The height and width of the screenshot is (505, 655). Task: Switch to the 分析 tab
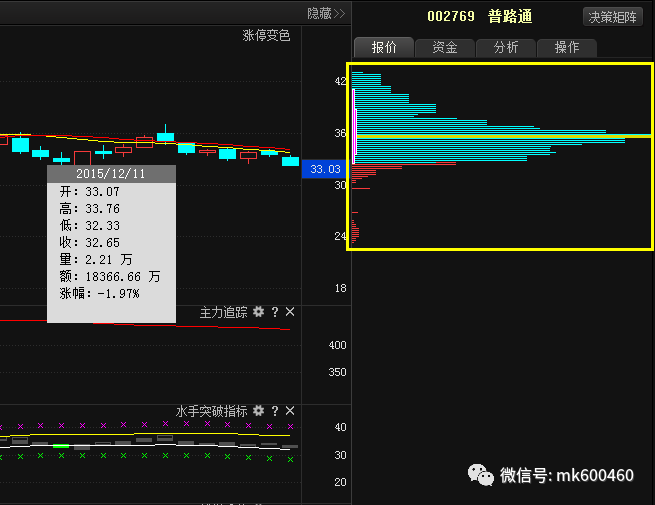(505, 47)
